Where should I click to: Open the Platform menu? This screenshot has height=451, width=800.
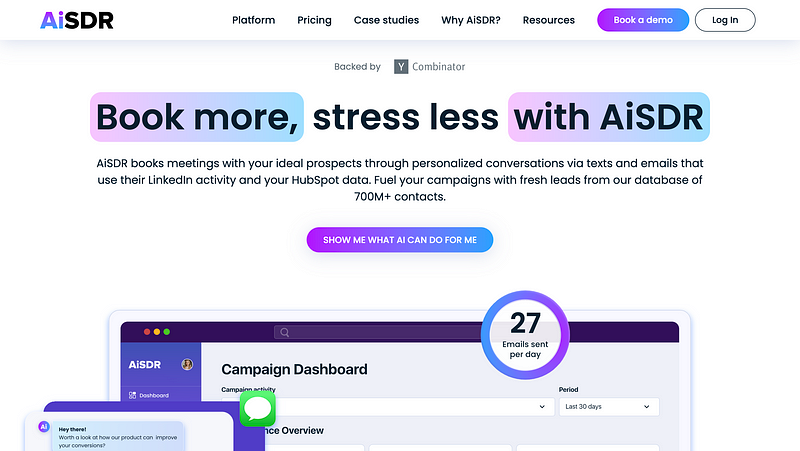[x=254, y=20]
